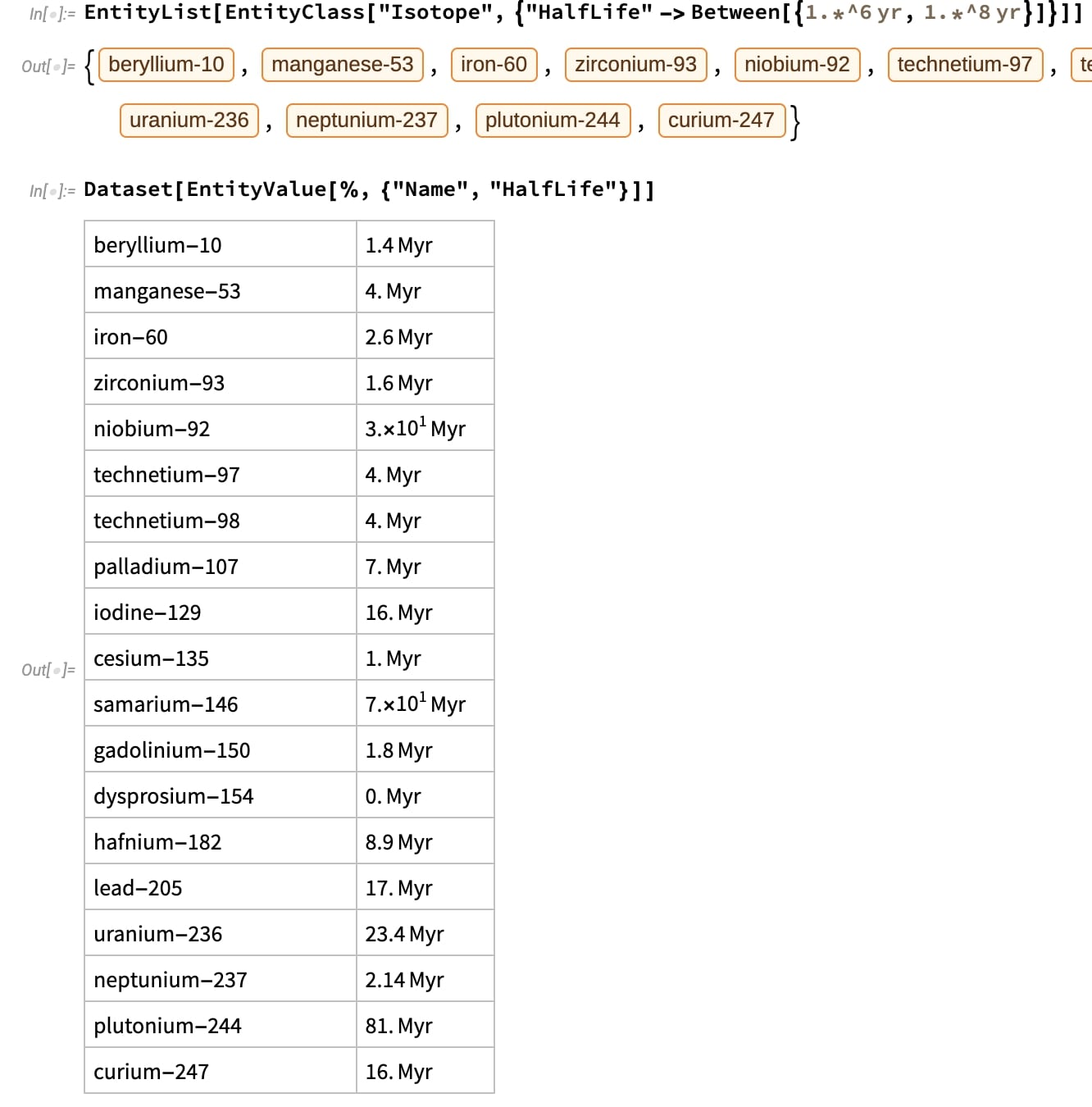Click the plutonium-244 entity chip
The height and width of the screenshot is (1107, 1092).
pyautogui.click(x=553, y=121)
